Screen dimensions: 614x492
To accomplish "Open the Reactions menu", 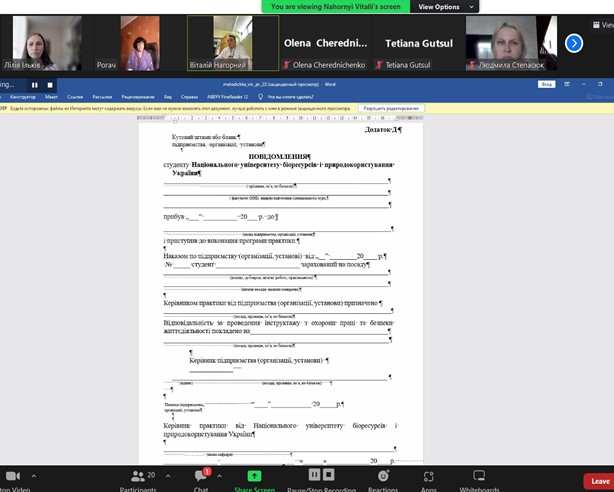I will click(383, 481).
